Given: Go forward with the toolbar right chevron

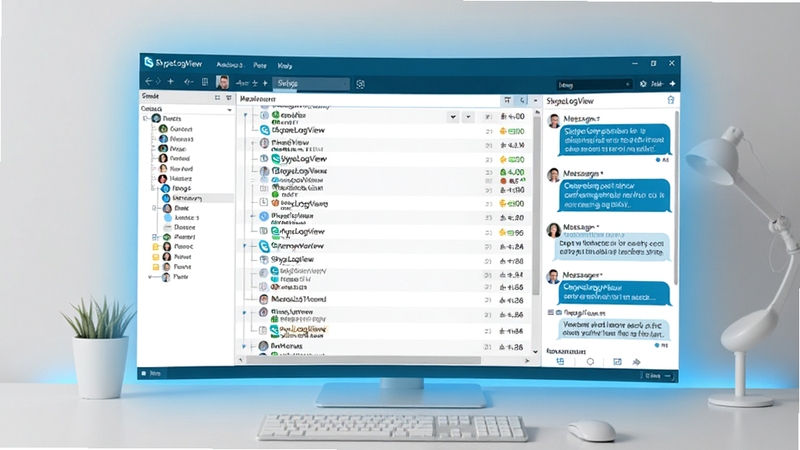Looking at the screenshot, I should point(158,82).
